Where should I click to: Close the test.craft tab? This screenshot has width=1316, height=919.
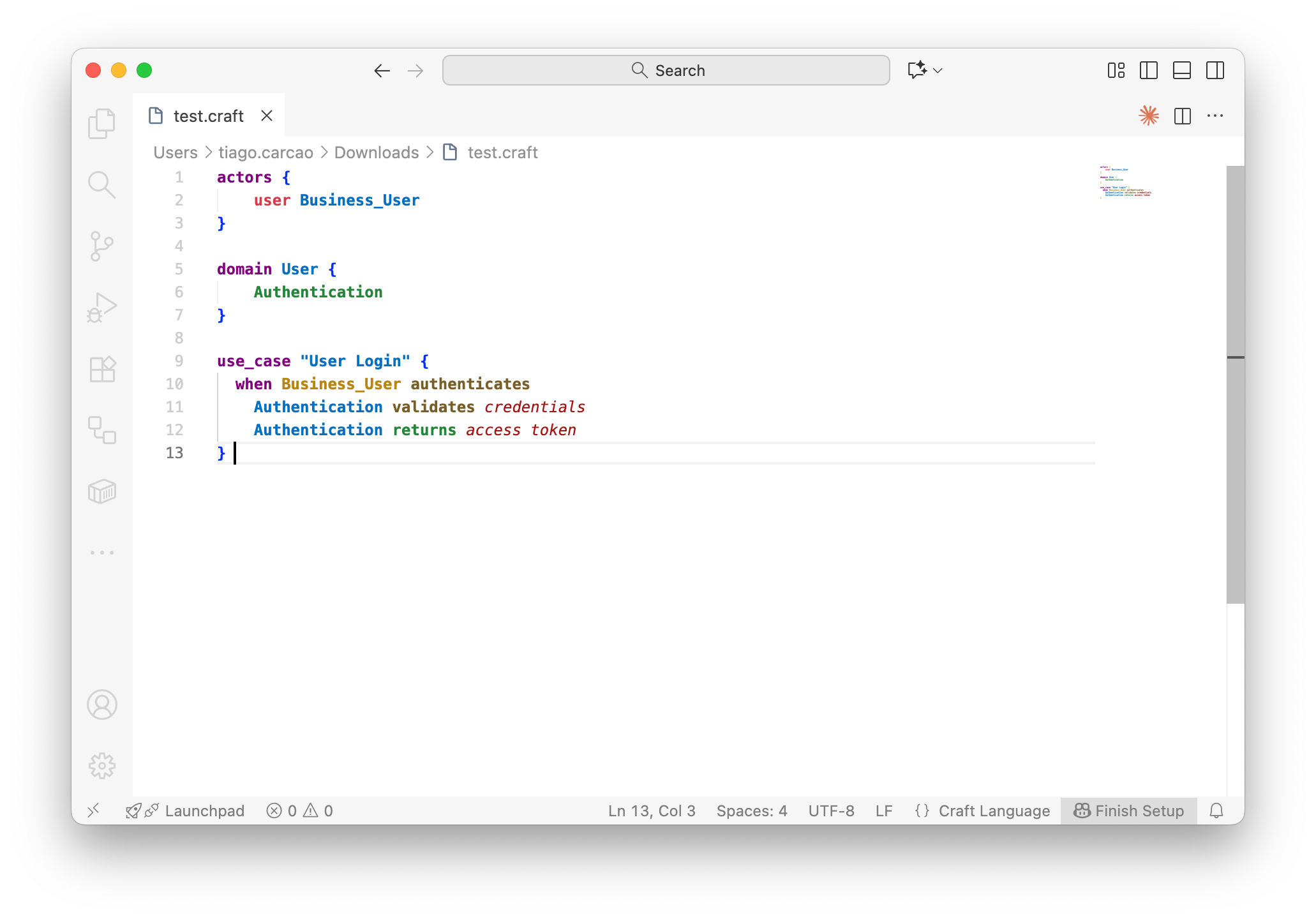(x=267, y=116)
